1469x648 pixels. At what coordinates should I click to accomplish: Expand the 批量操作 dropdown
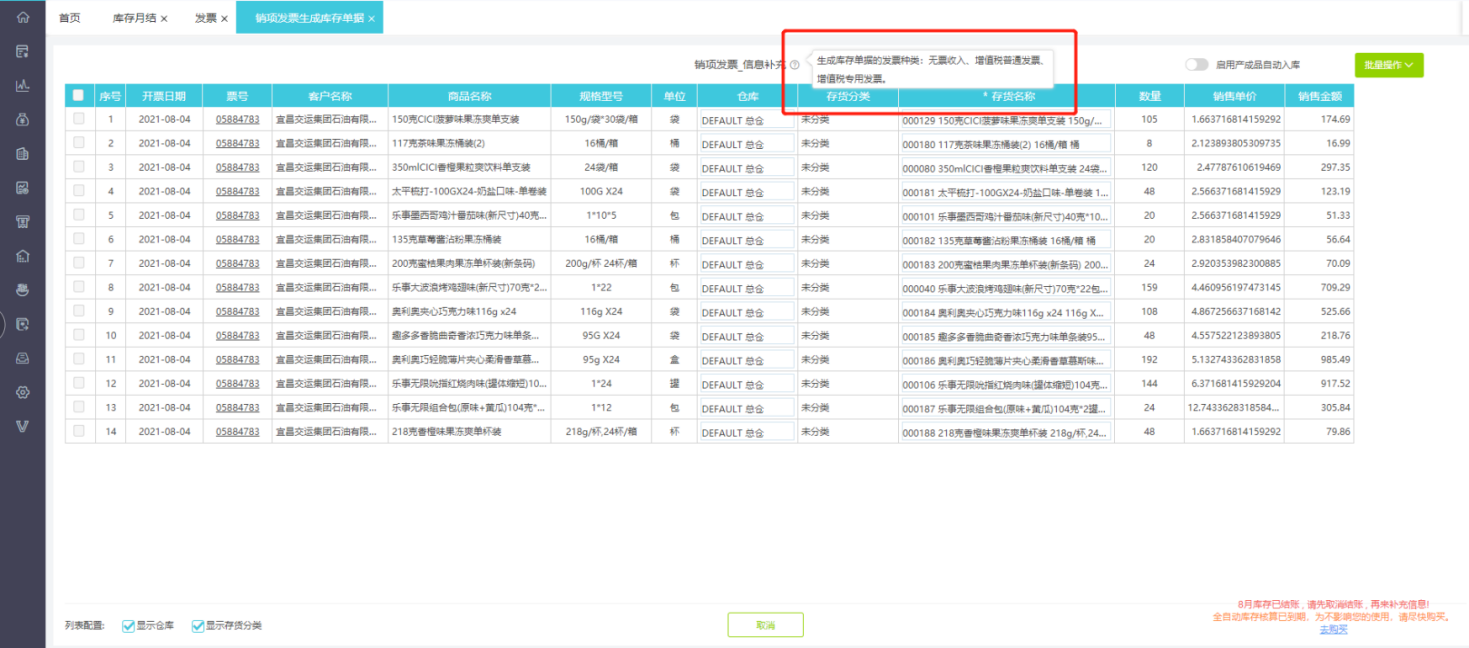pos(1388,65)
